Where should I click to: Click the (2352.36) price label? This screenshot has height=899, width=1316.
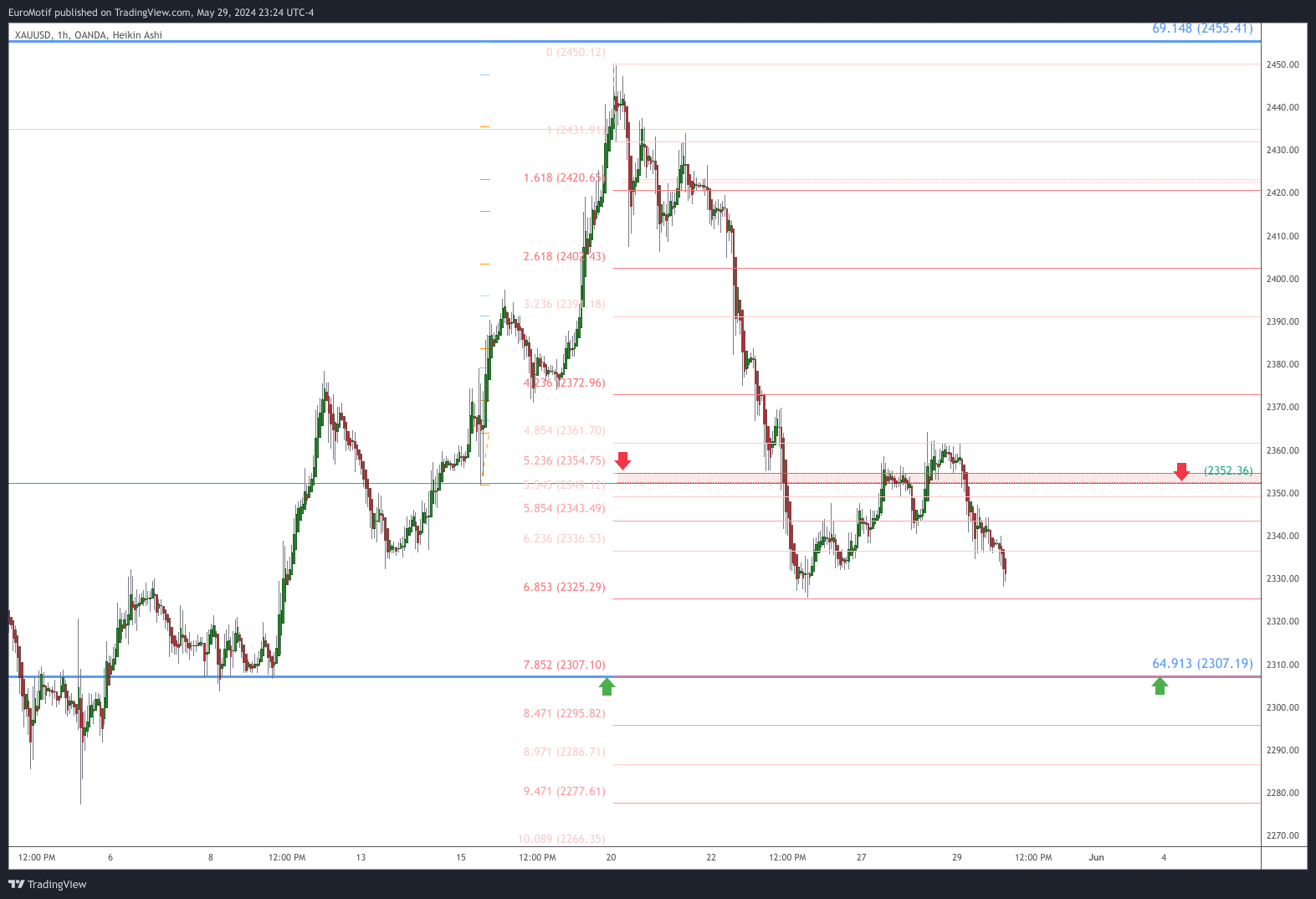click(x=1228, y=470)
